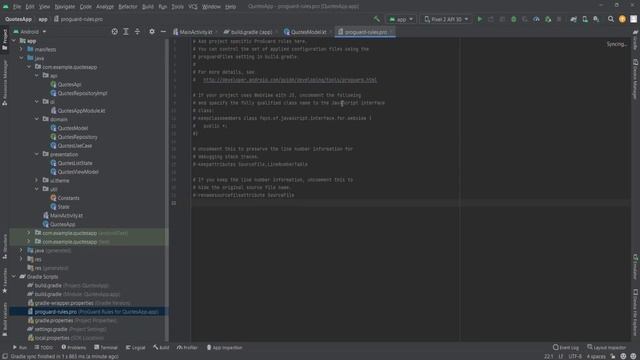Screen dimensions: 640x360
Task: Collapse the presentation package
Action: (37, 154)
